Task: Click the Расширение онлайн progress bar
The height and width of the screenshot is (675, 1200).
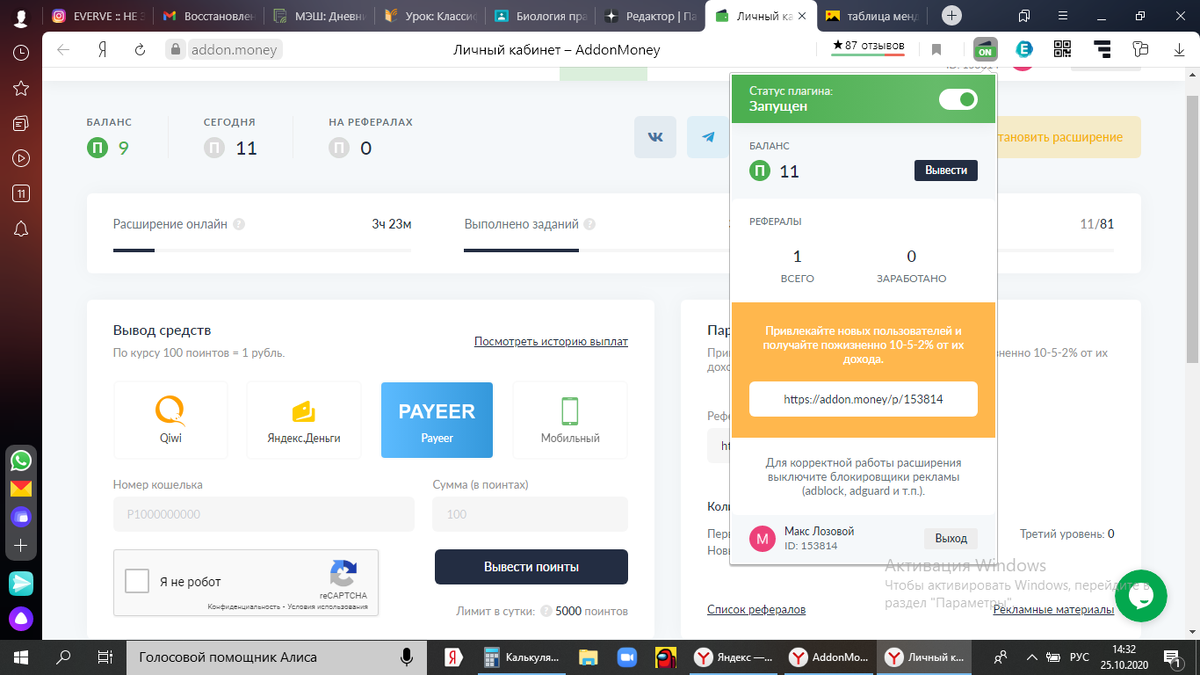Action: click(262, 250)
